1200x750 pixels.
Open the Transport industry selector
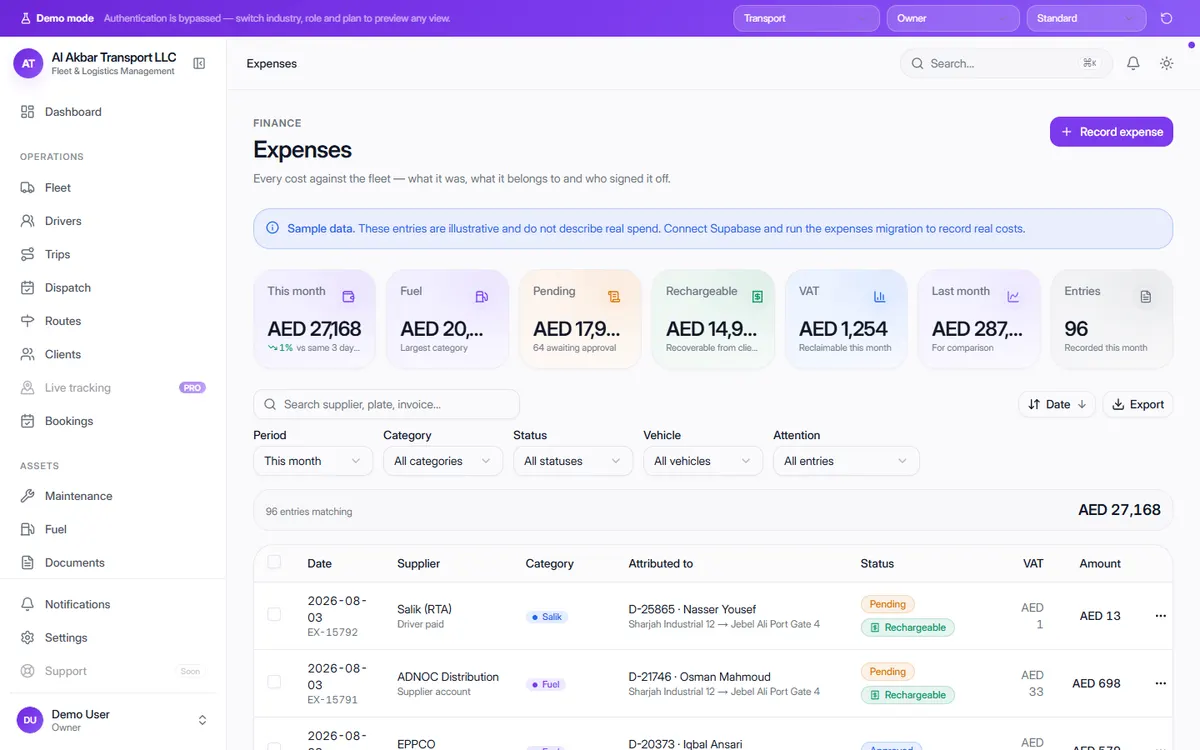pyautogui.click(x=806, y=18)
